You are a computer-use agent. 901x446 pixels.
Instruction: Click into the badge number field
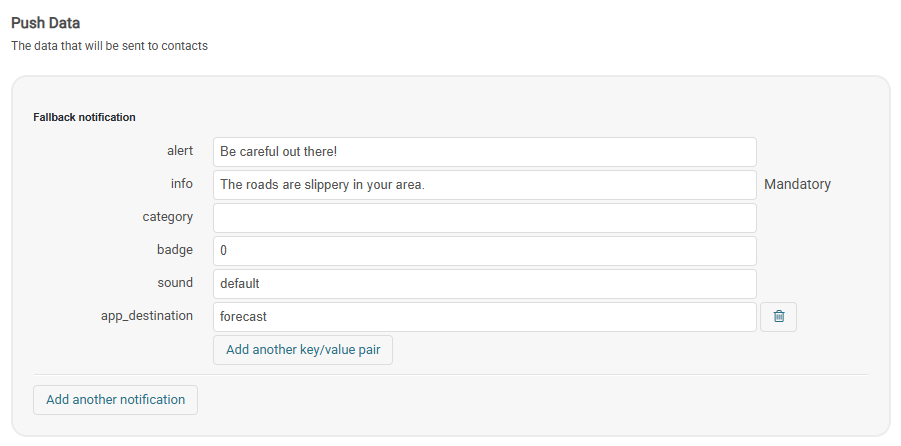[484, 251]
